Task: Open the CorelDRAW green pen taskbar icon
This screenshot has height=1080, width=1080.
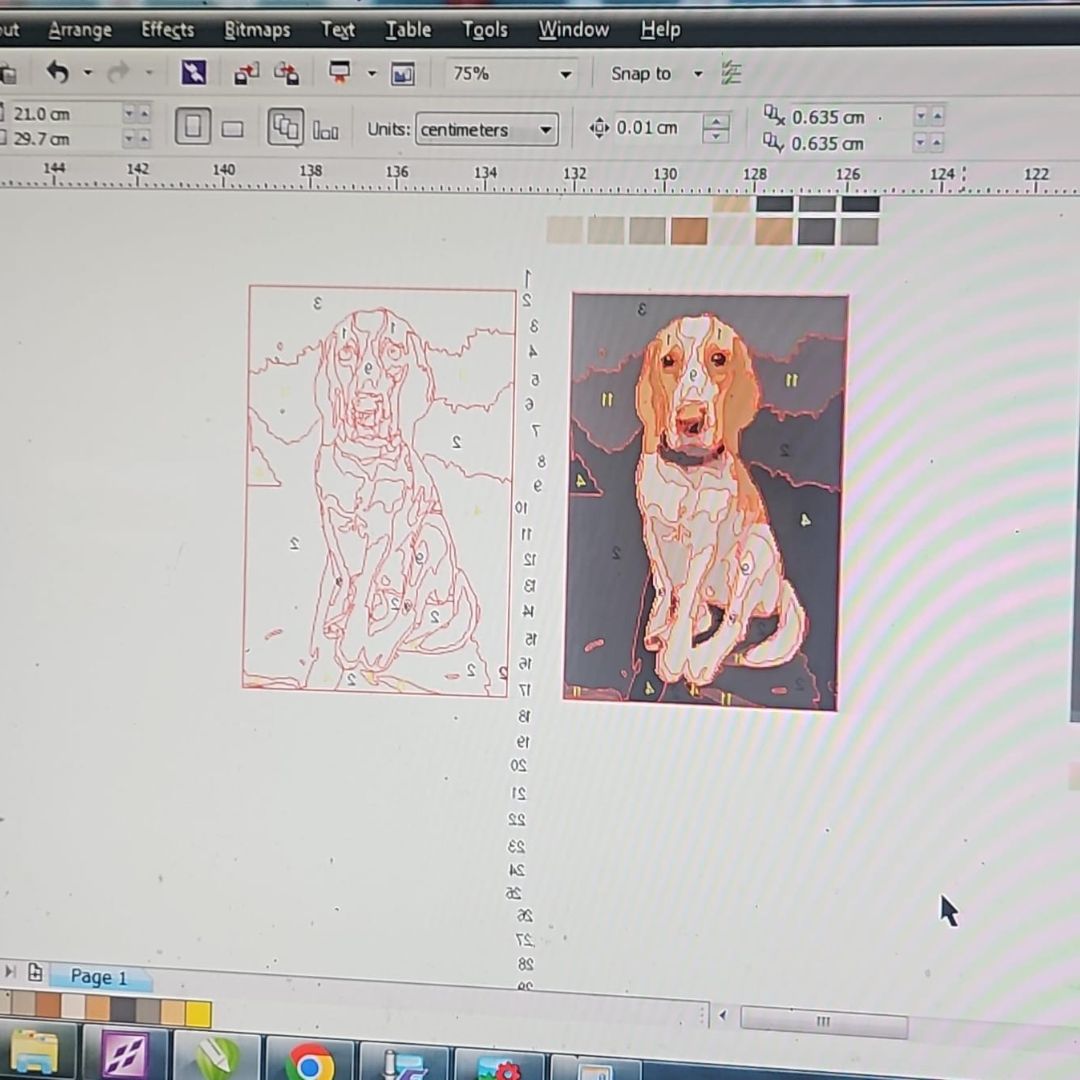Action: (217, 1057)
